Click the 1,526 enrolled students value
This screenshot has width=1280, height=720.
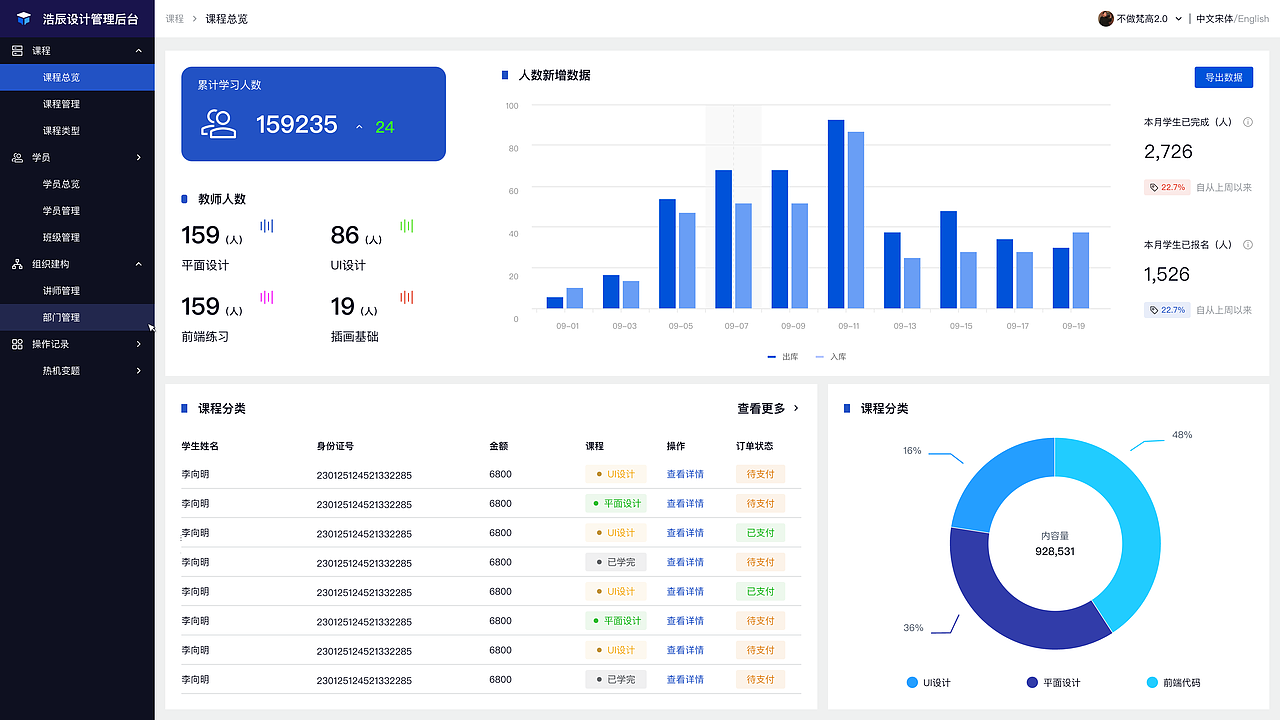click(x=1167, y=275)
